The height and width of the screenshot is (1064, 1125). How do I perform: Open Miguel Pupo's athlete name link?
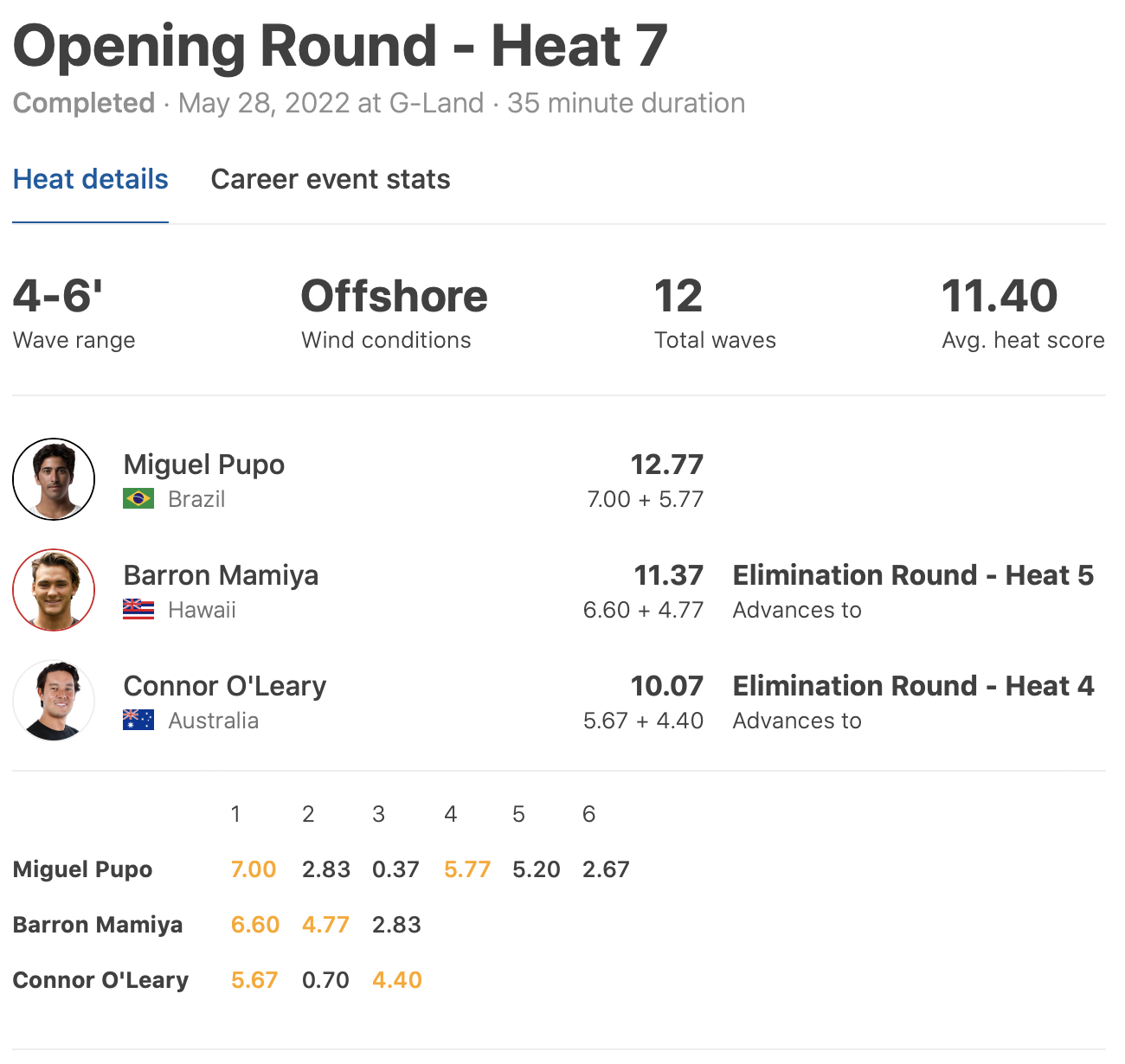204,465
